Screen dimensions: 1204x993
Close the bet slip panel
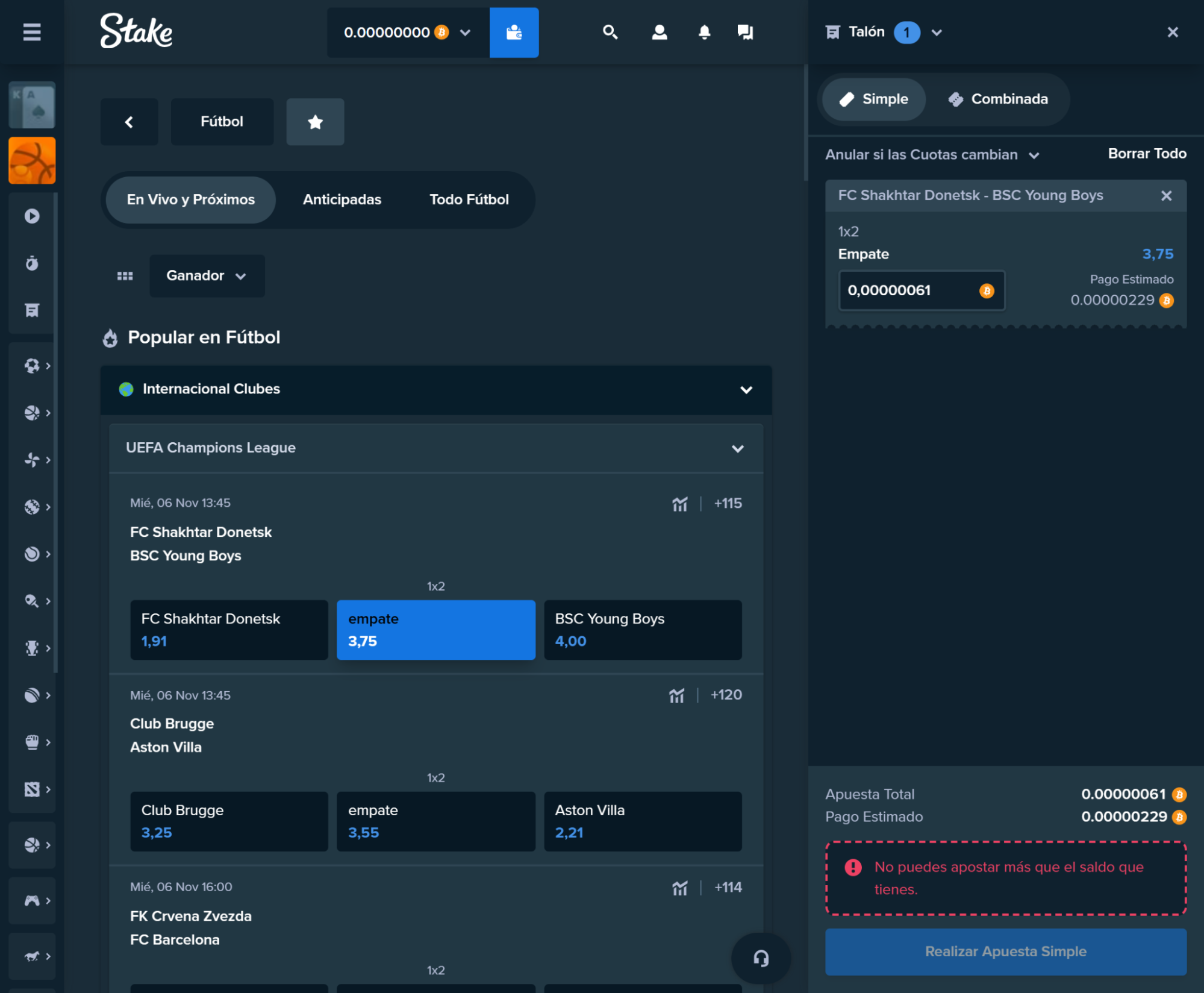[1172, 32]
